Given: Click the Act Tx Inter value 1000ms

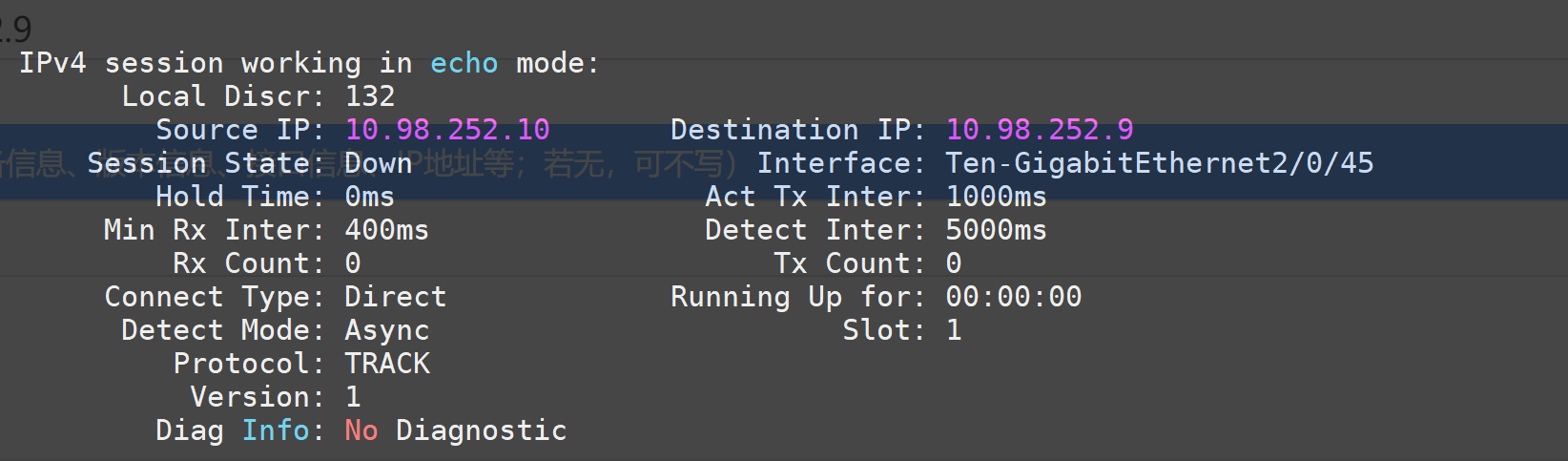Looking at the screenshot, I should point(996,197).
